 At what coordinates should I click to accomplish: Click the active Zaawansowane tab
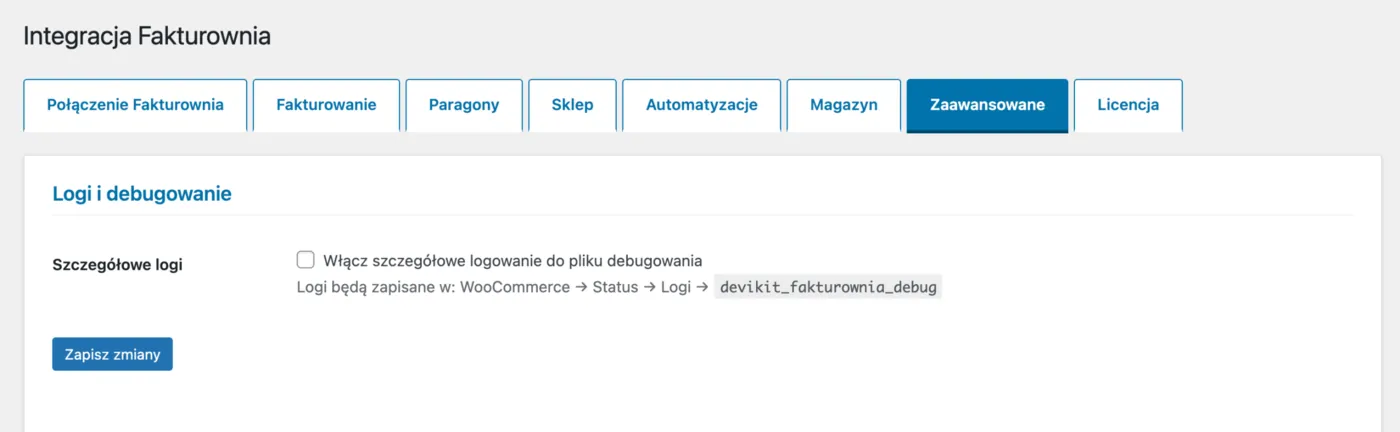click(x=987, y=105)
